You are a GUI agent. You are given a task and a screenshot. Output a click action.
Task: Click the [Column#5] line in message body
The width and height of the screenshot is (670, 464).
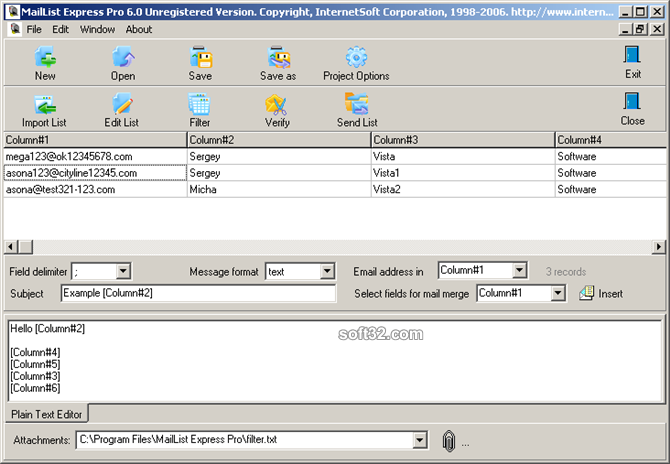click(x=35, y=364)
